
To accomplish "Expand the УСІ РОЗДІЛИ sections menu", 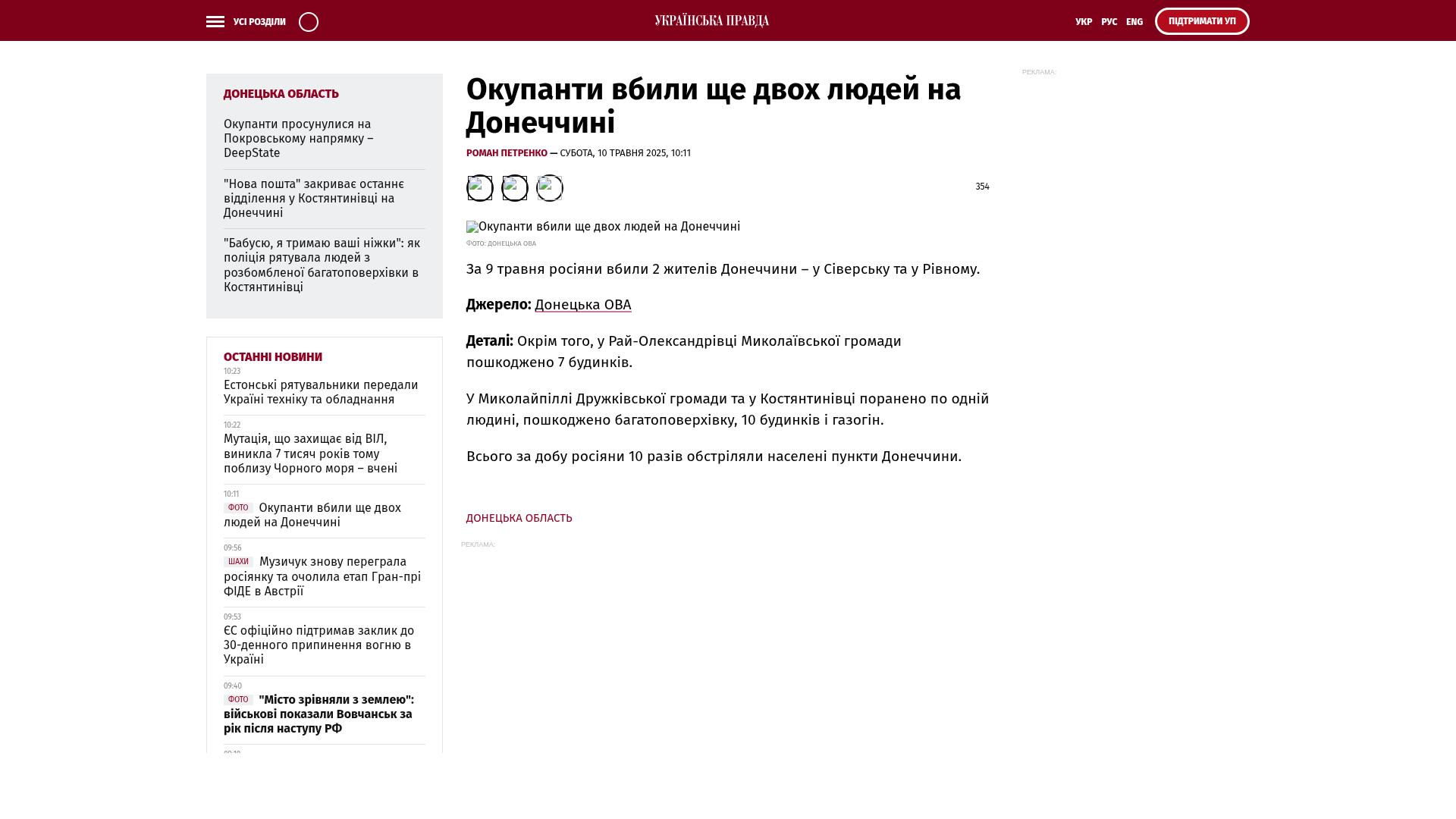I will [x=259, y=22].
